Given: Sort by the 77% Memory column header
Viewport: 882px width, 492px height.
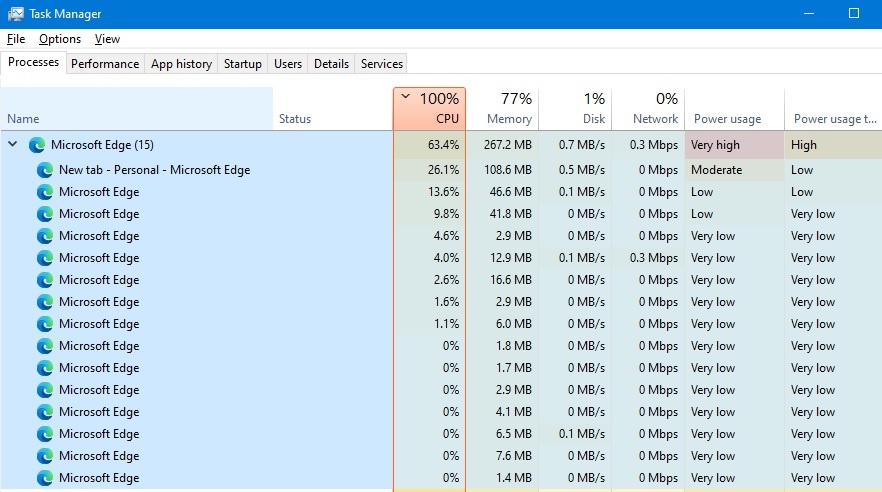Looking at the screenshot, I should click(502, 109).
